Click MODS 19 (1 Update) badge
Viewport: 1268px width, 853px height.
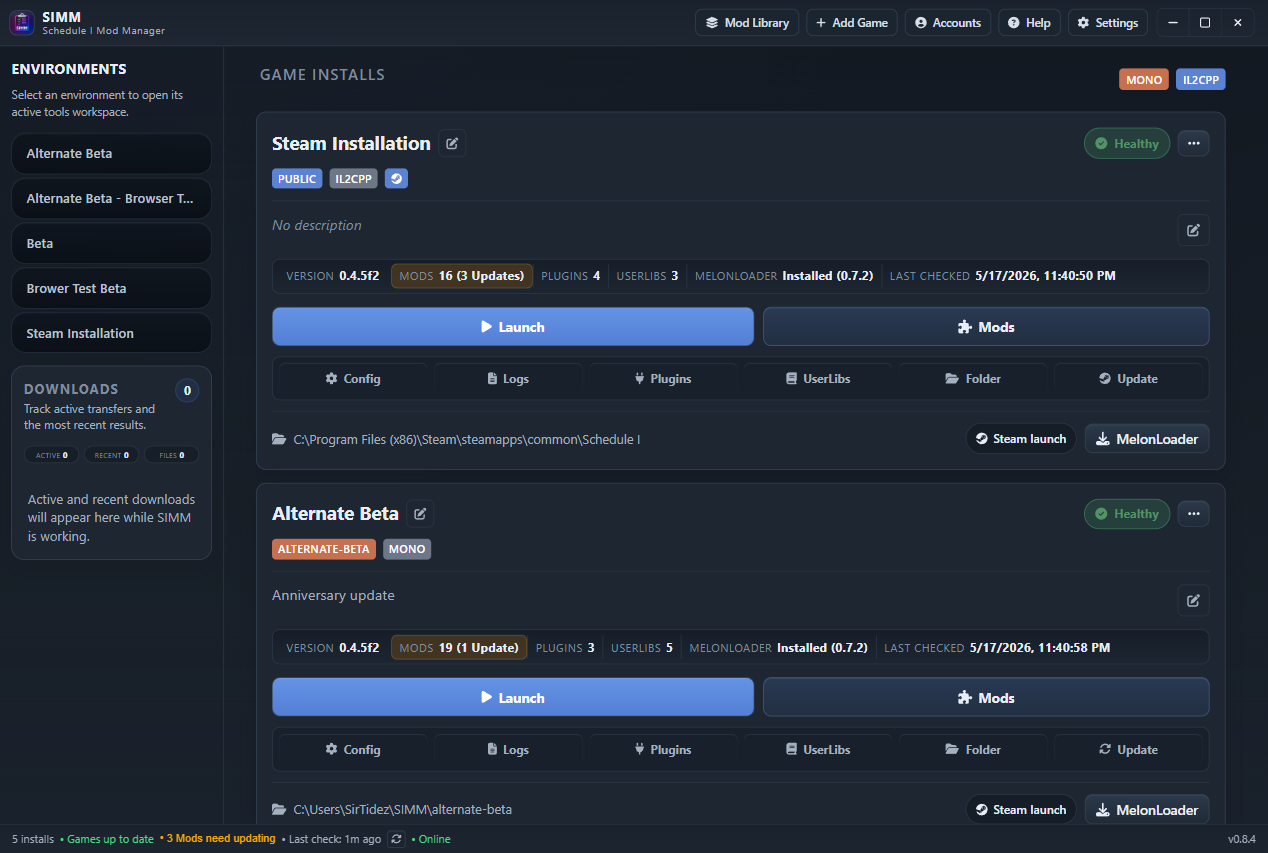pos(459,647)
